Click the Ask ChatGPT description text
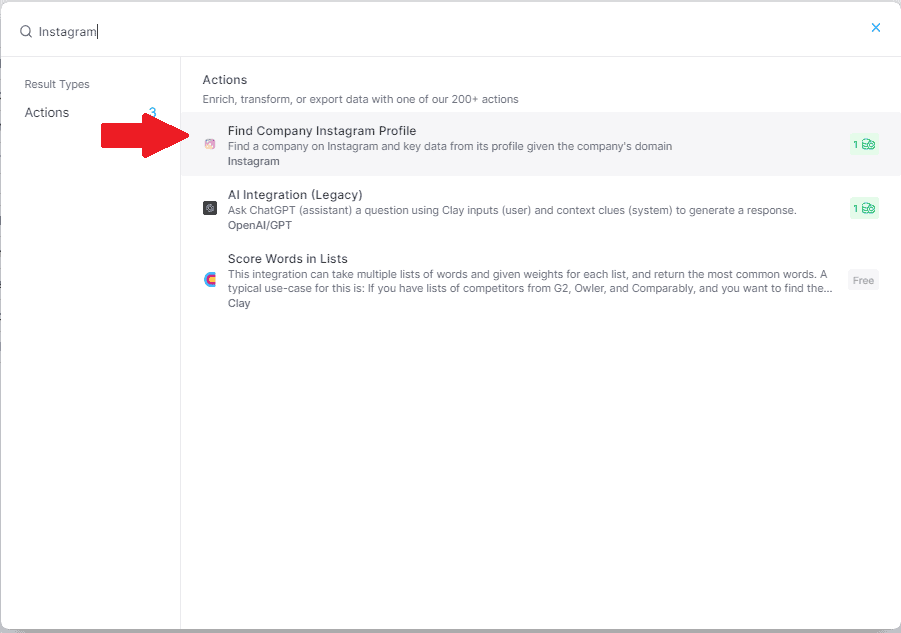Viewport: 901px width, 633px height. tap(511, 210)
